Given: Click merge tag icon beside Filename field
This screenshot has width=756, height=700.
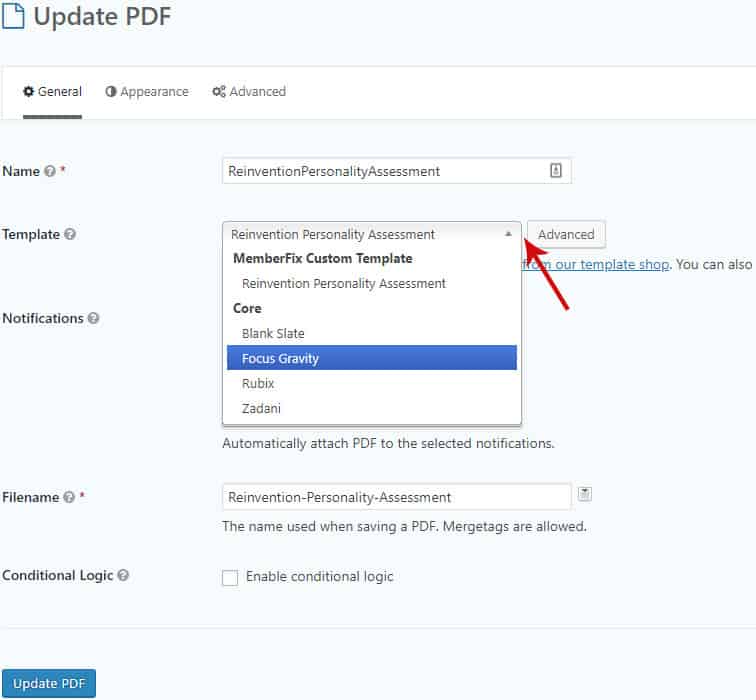Looking at the screenshot, I should click(585, 494).
